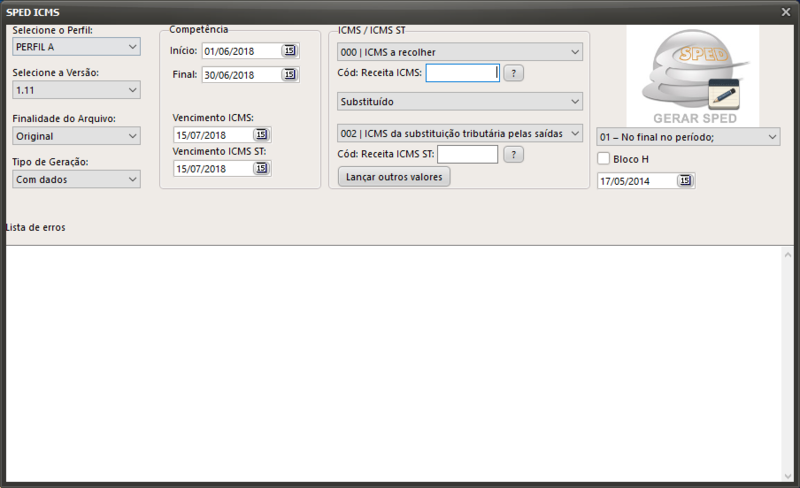This screenshot has width=800, height=488.
Task: Click help button beside Cód: Receita ICMS ST
Action: [x=514, y=154]
